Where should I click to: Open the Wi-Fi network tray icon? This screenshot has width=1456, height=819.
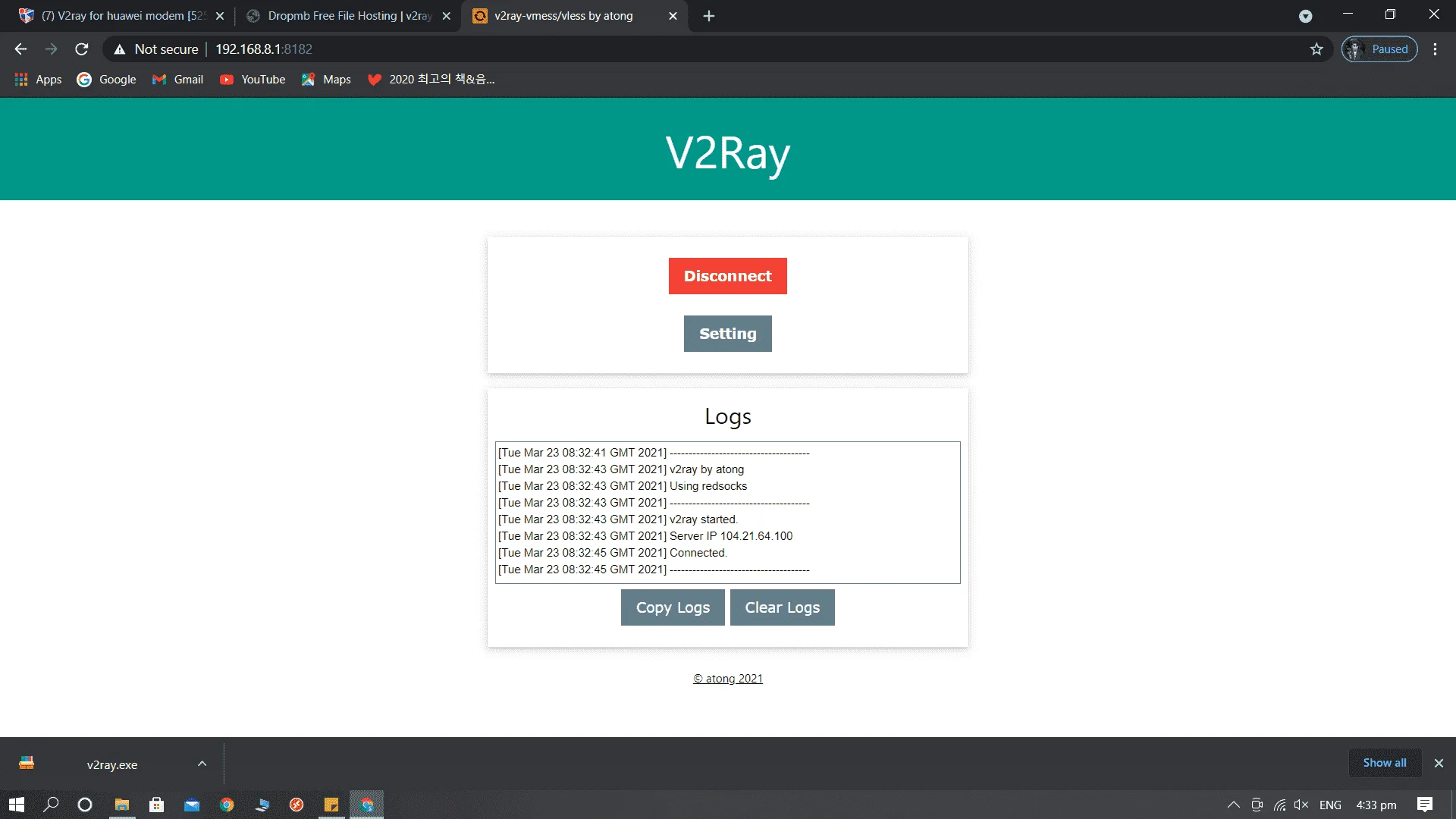coord(1280,805)
